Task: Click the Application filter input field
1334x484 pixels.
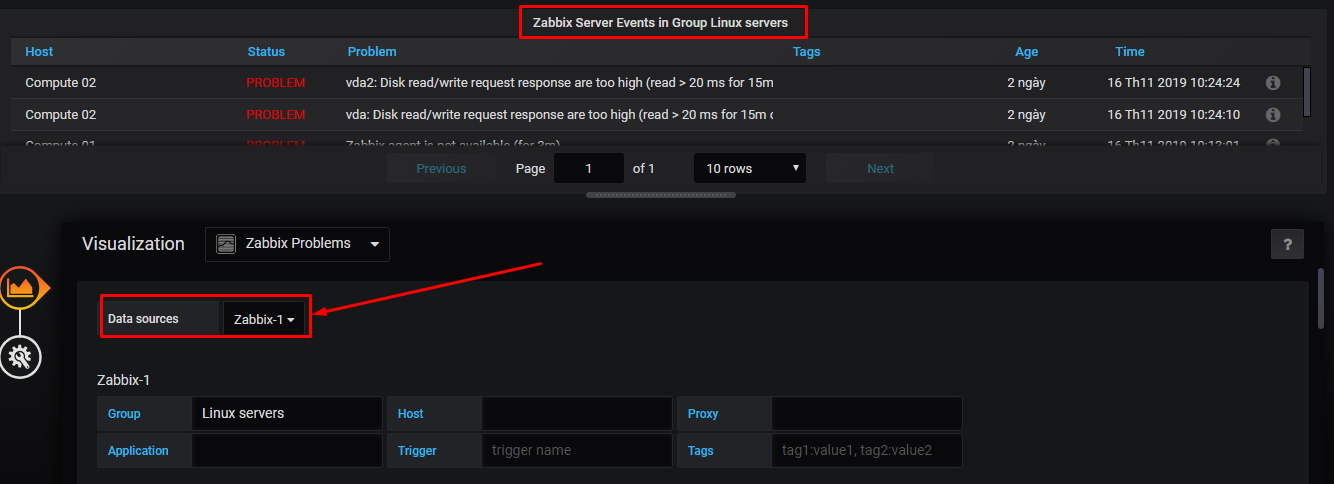Action: pyautogui.click(x=287, y=451)
